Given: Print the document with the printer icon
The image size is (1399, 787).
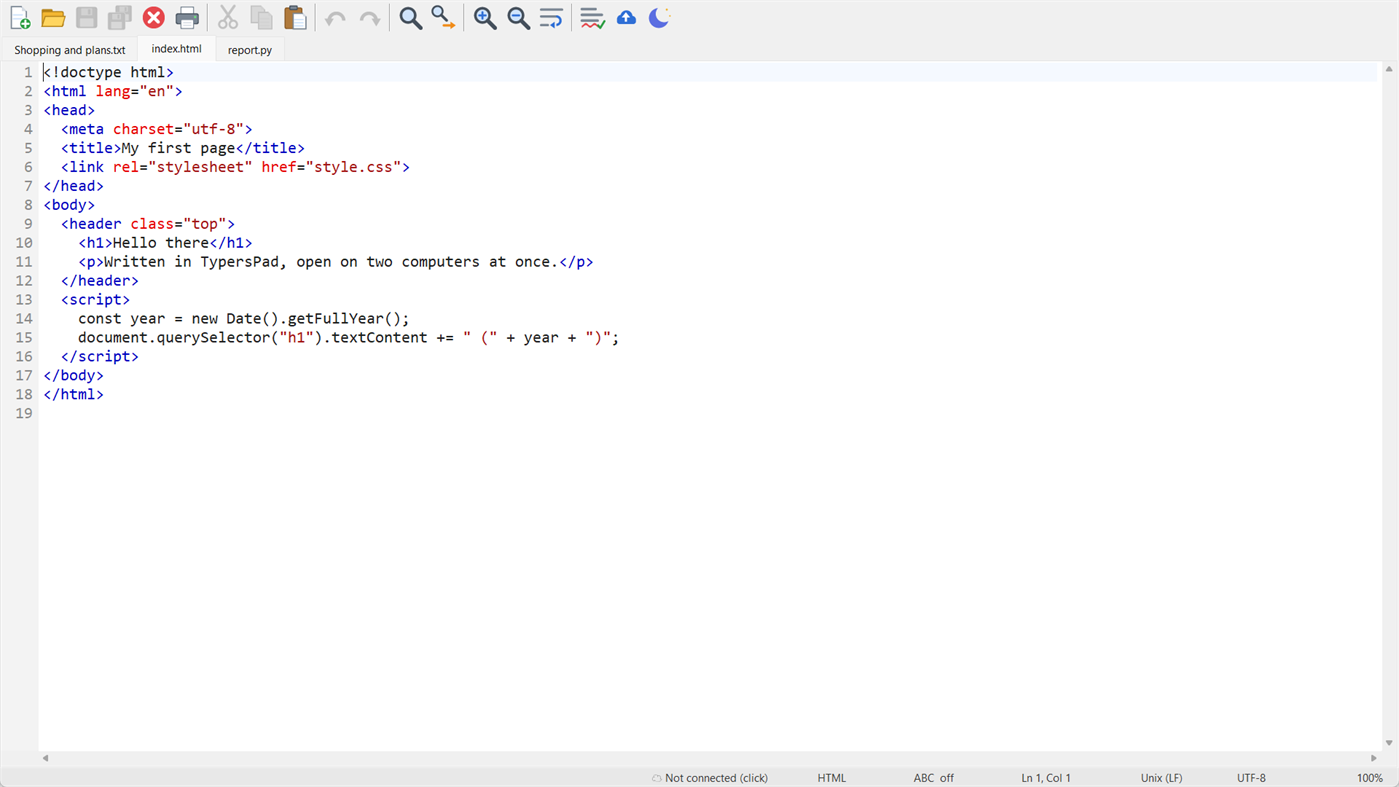Looking at the screenshot, I should 187,18.
